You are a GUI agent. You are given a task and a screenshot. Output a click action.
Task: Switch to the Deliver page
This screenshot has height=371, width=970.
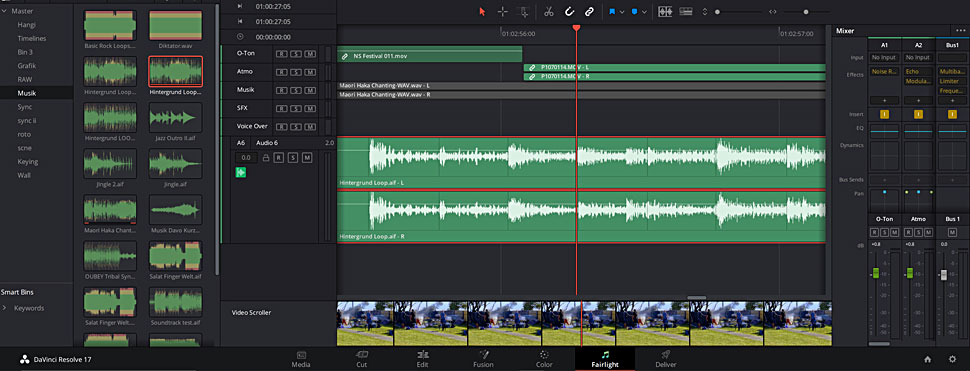[x=666, y=359]
